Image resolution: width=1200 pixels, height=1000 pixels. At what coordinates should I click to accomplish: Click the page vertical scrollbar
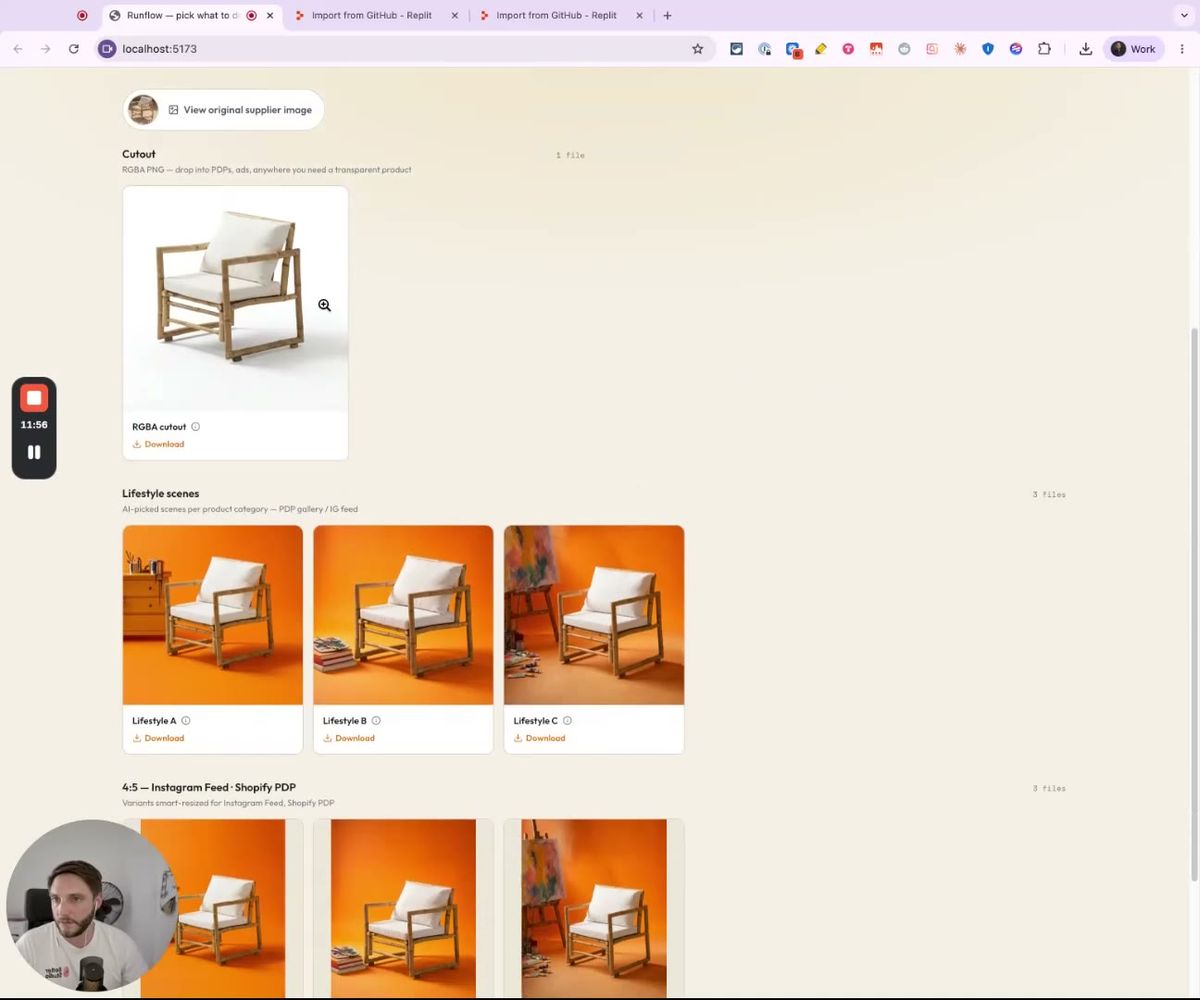[x=1194, y=605]
